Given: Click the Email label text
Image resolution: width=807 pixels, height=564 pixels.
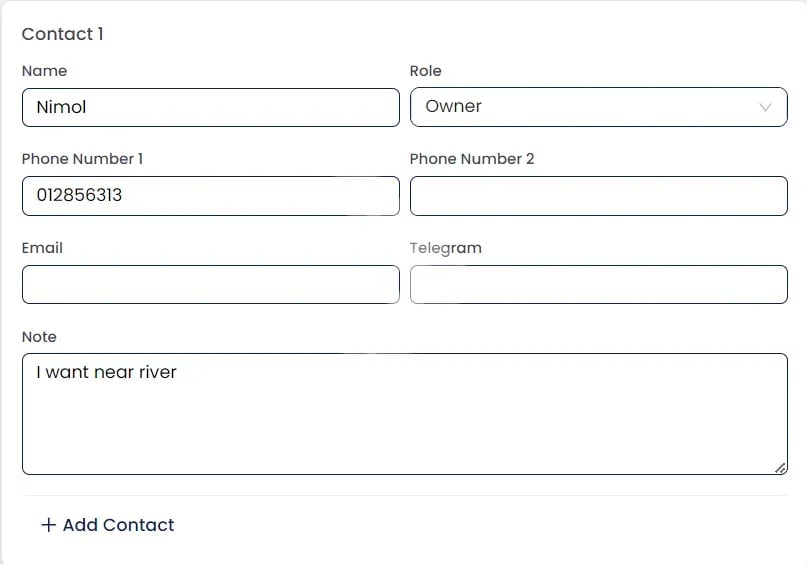Looking at the screenshot, I should (x=42, y=248).
